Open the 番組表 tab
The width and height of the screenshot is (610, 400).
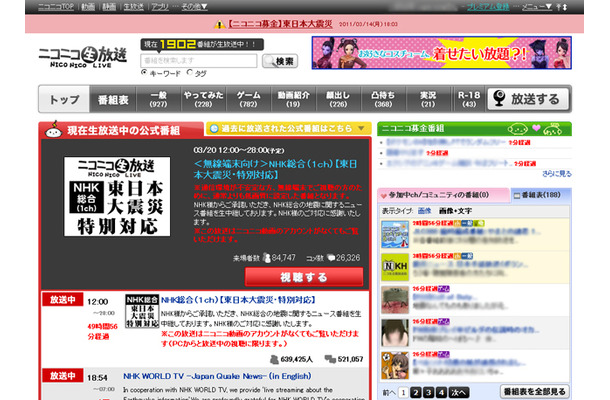[113, 99]
